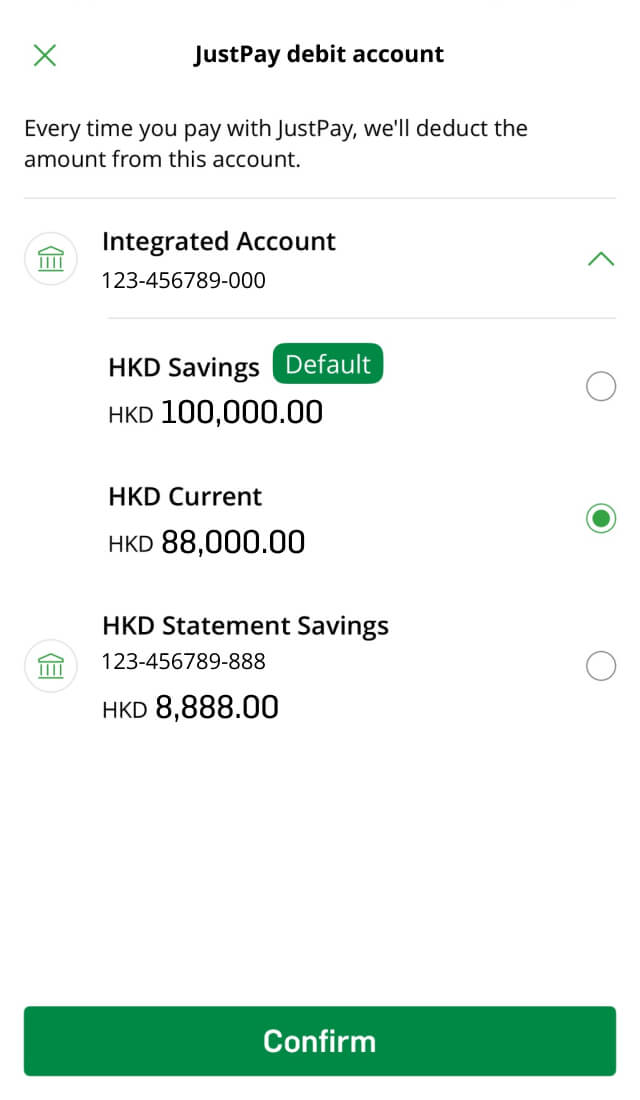640x1100 pixels.
Task: Click the JustPay deduction description text
Action: point(275,144)
